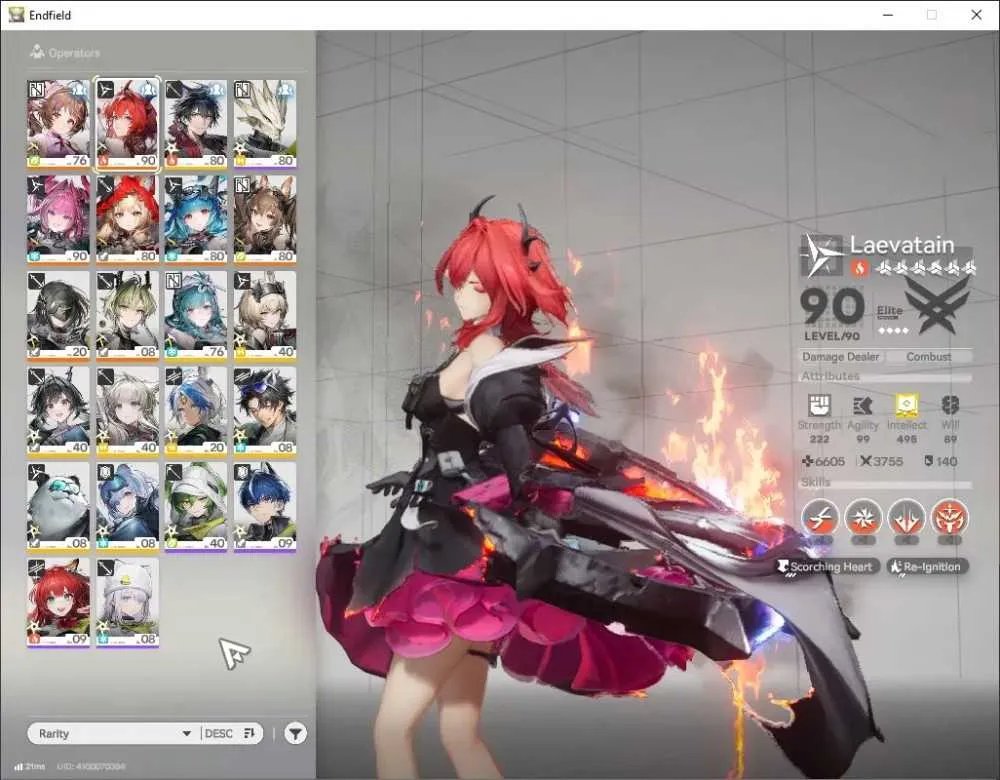This screenshot has width=1000, height=780.
Task: Click the Endfield window title icon
Action: pyautogui.click(x=17, y=15)
